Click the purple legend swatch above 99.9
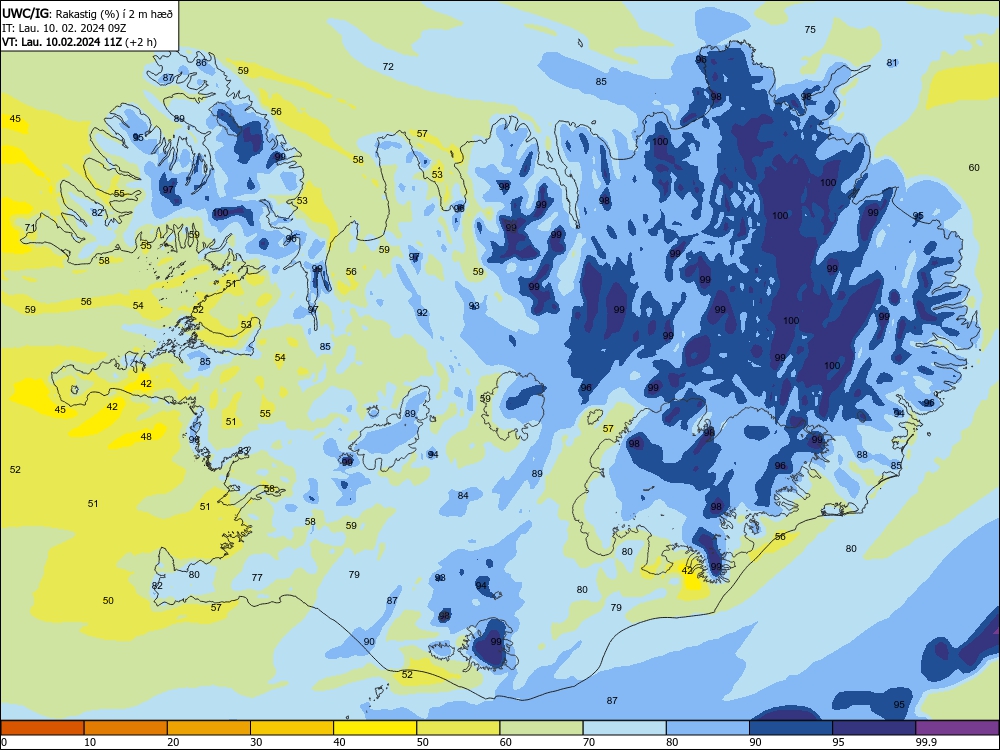1000x750 pixels. pyautogui.click(x=957, y=728)
